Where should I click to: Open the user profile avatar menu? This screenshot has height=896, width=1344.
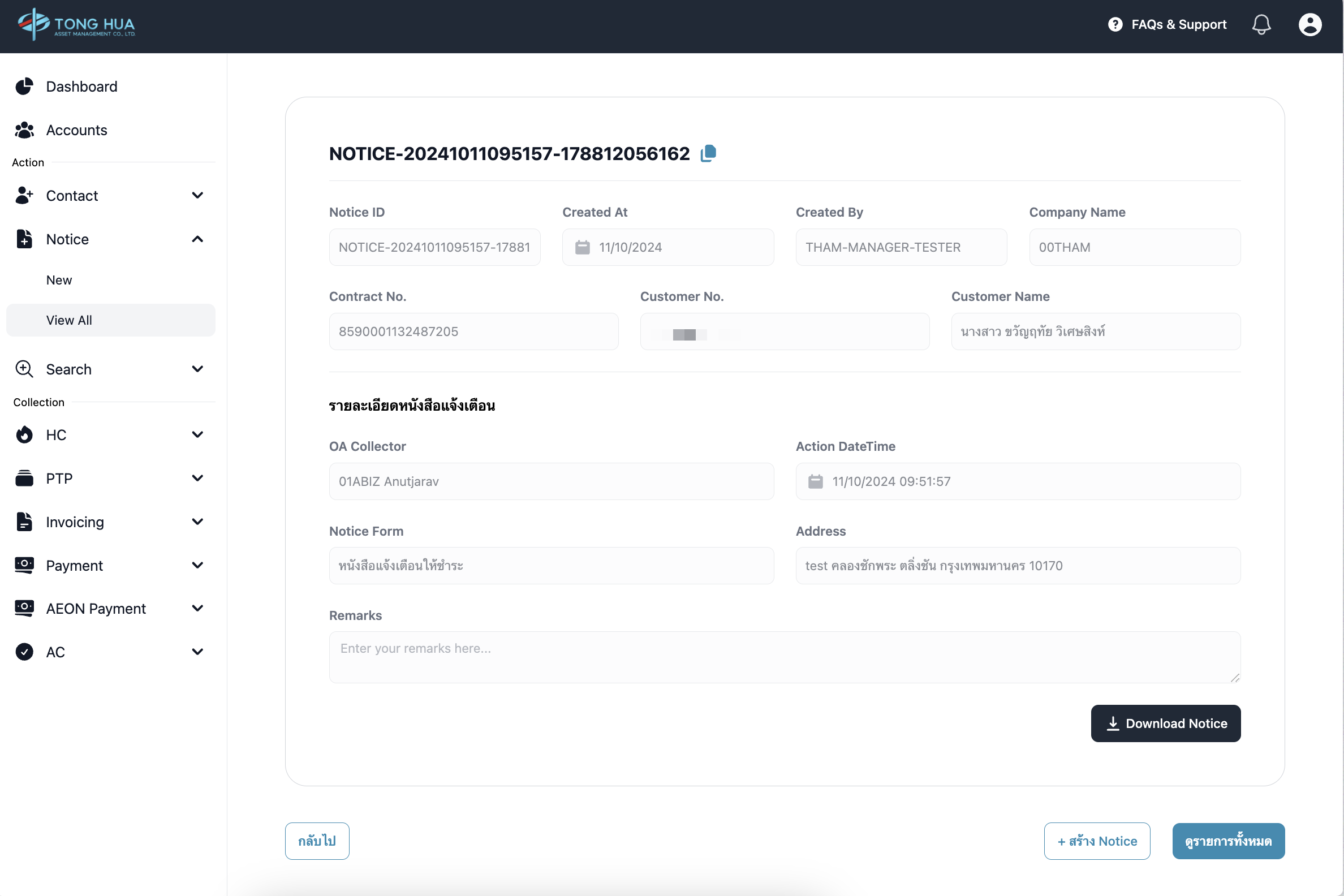(x=1309, y=24)
